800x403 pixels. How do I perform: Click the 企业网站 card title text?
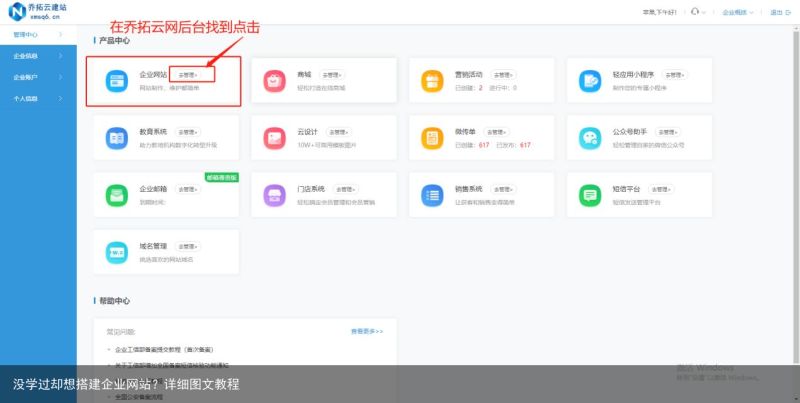153,74
